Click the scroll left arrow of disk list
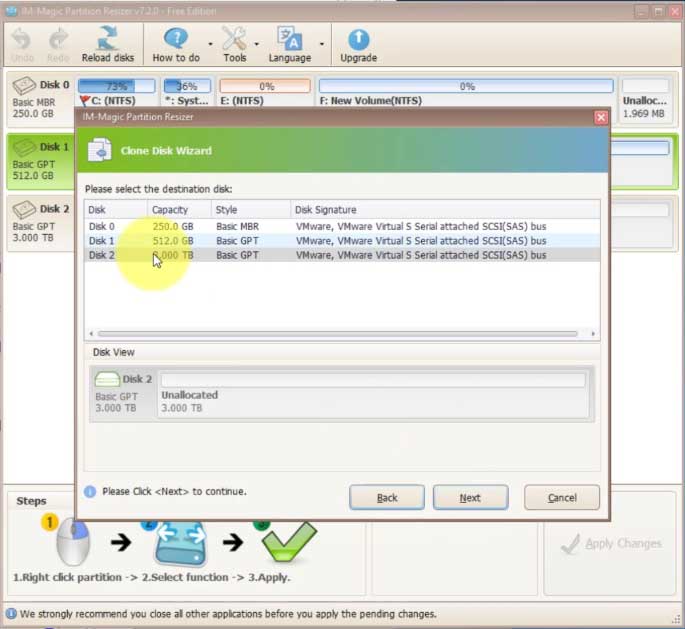685x629 pixels. (x=91, y=334)
